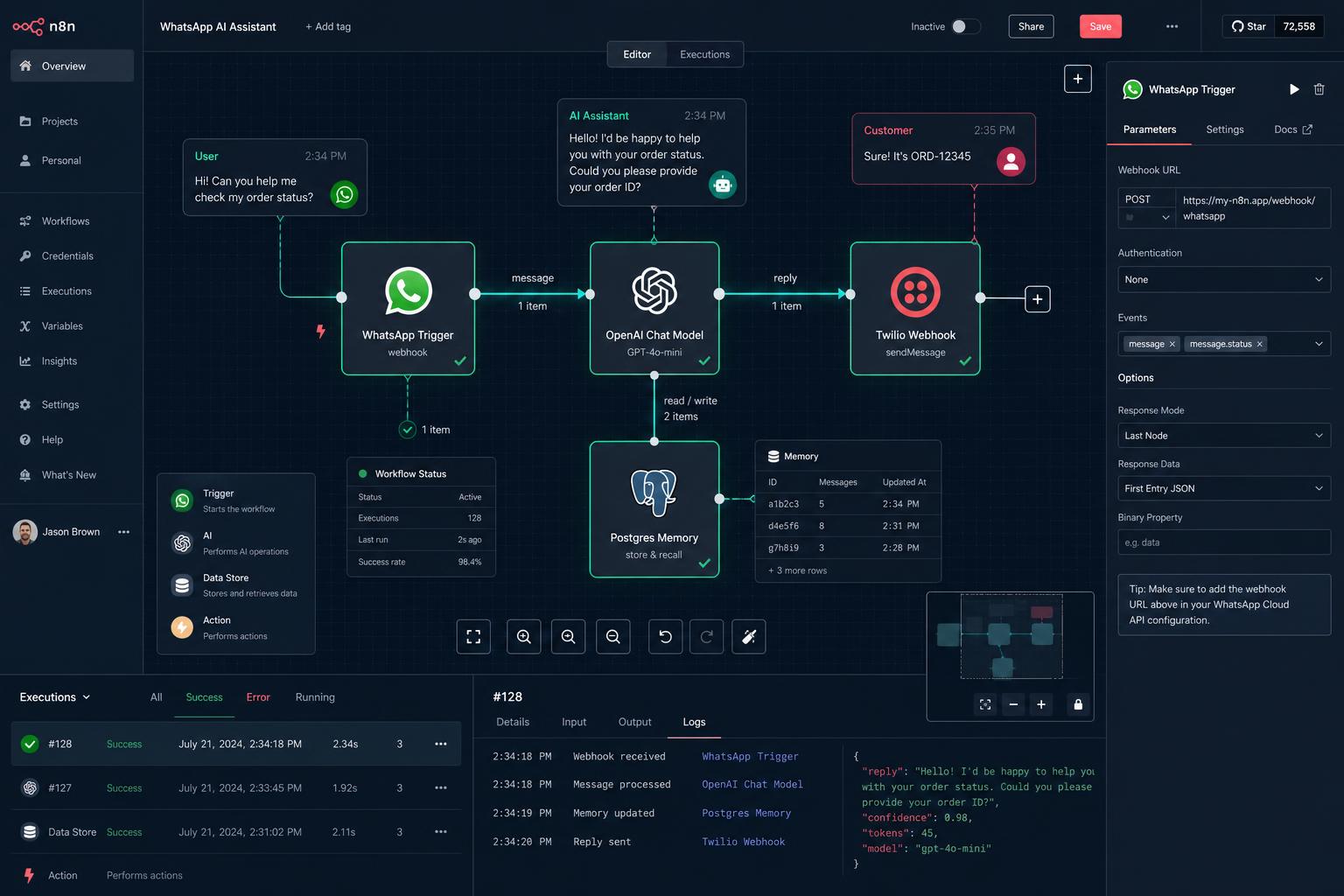The width and height of the screenshot is (1344, 896).
Task: Open the options menu for execution #128
Action: [441, 744]
